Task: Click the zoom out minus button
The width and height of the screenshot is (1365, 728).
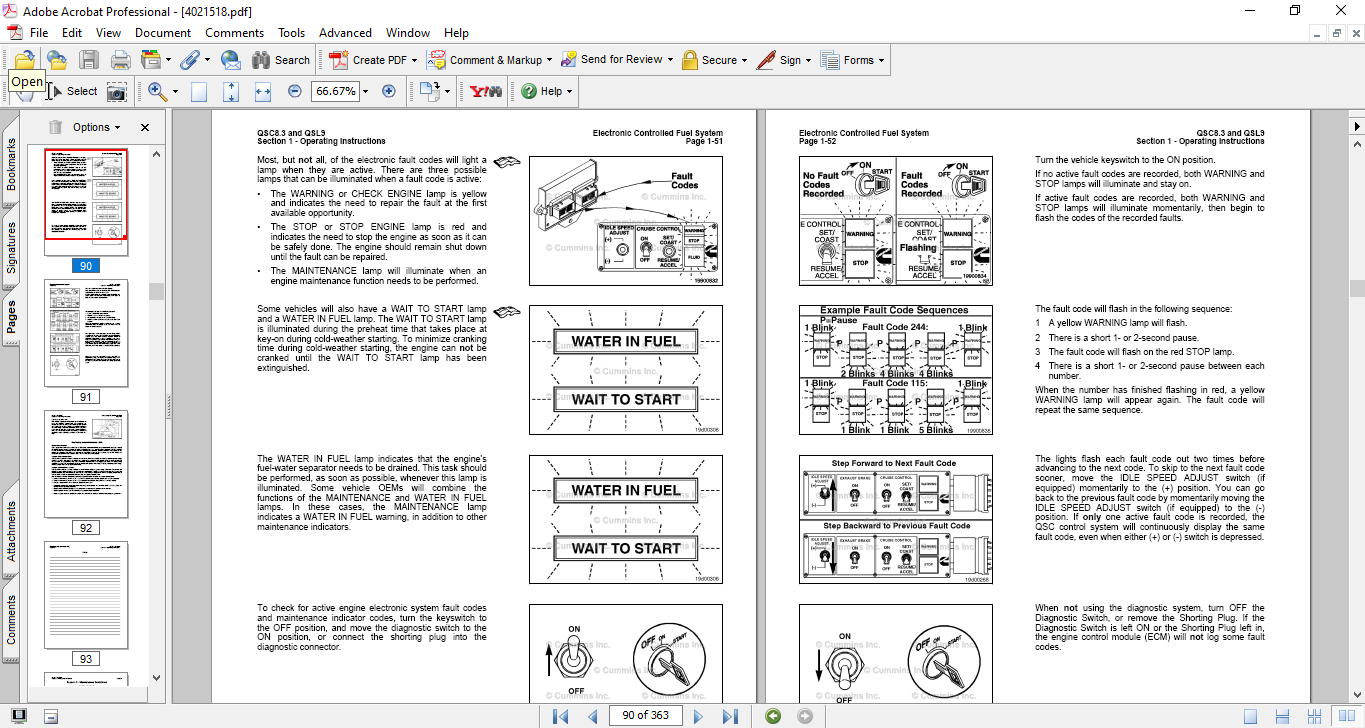Action: (295, 91)
